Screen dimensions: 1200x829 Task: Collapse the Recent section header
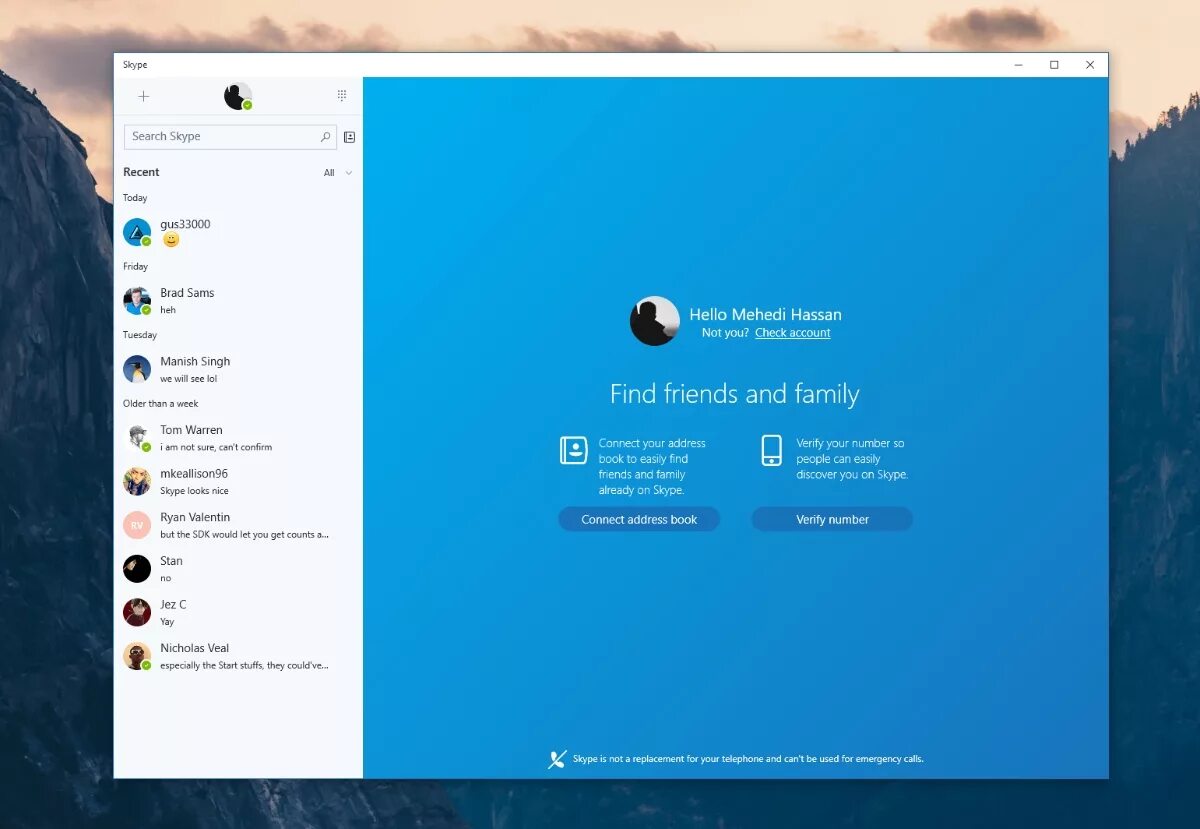[141, 172]
